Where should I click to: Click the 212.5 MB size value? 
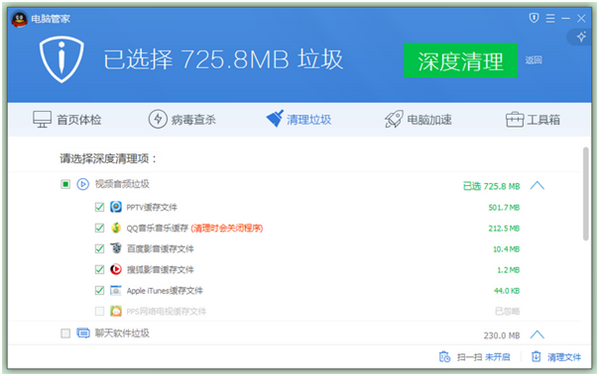(x=504, y=228)
